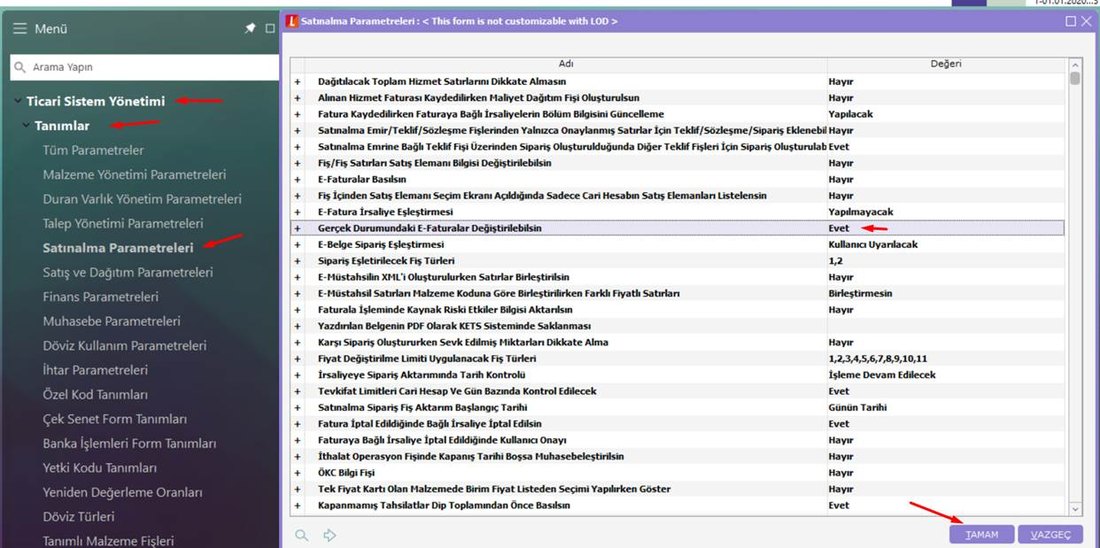Select Faturala İşleminde Kaynak Riski Etkiler Bilgisi Aktarılsın

(678, 309)
